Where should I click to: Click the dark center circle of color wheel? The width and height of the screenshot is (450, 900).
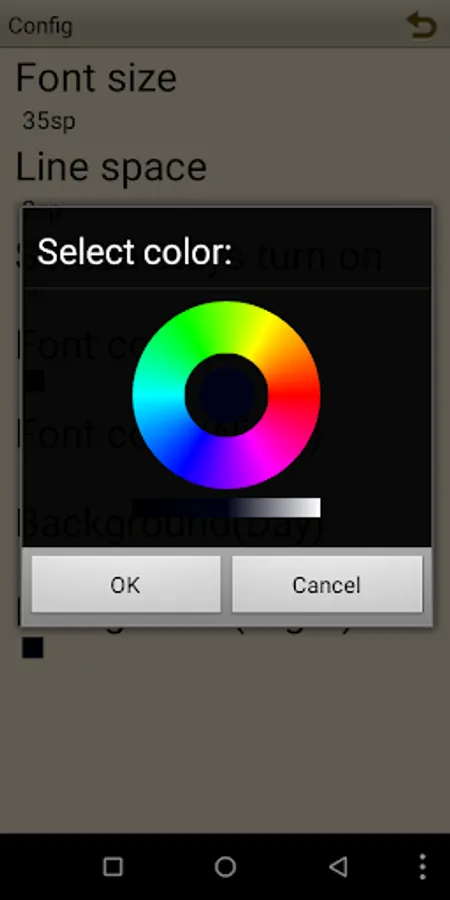[226, 395]
